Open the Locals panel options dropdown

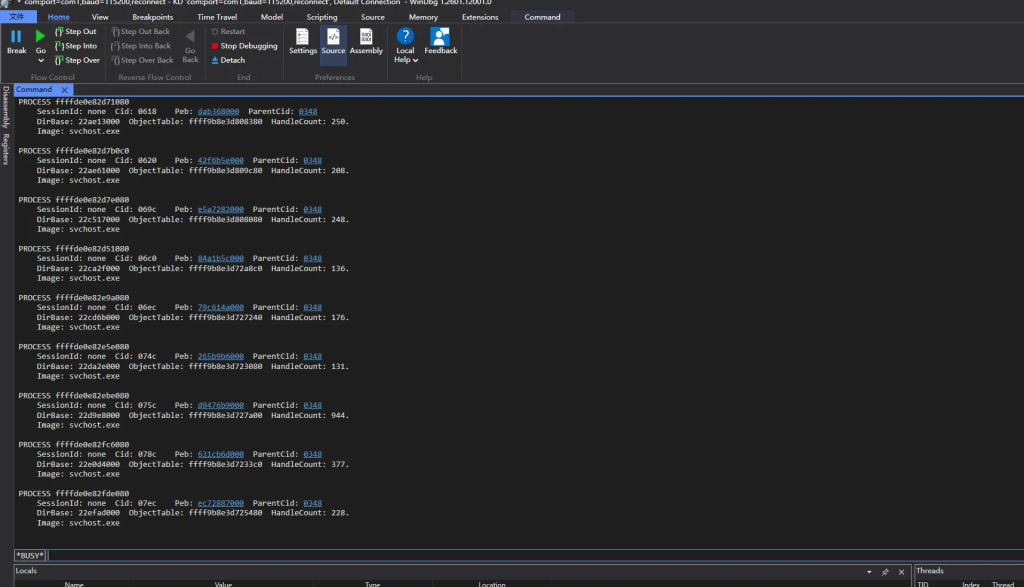(868, 572)
